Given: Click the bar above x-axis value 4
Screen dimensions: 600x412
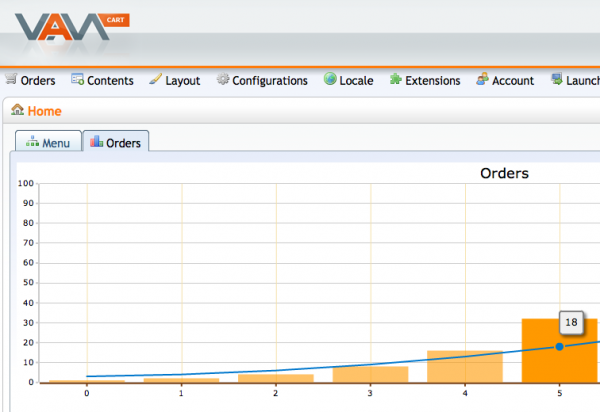Looking at the screenshot, I should [465, 366].
